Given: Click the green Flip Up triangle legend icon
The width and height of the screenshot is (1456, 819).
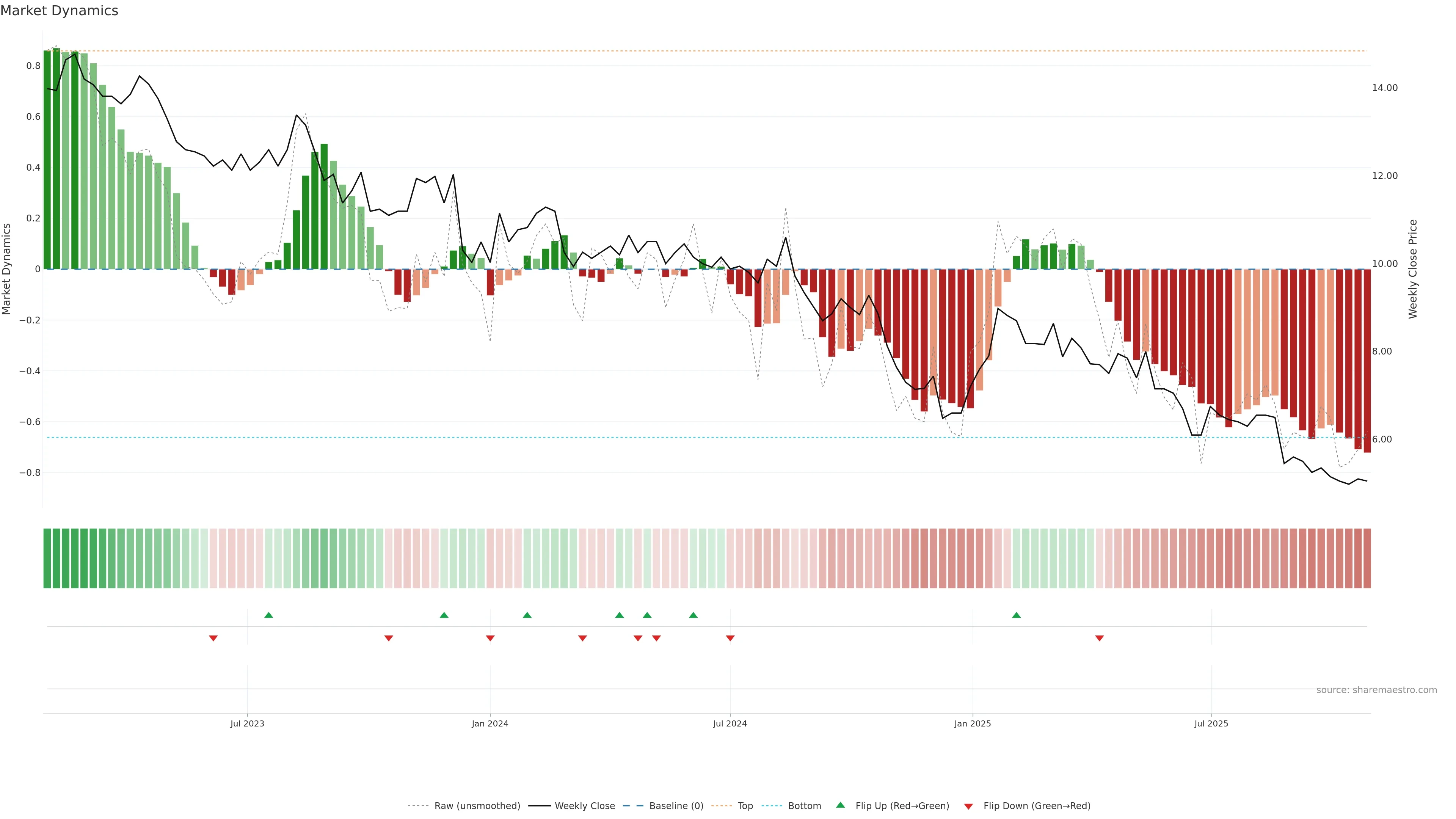Looking at the screenshot, I should pos(841,805).
